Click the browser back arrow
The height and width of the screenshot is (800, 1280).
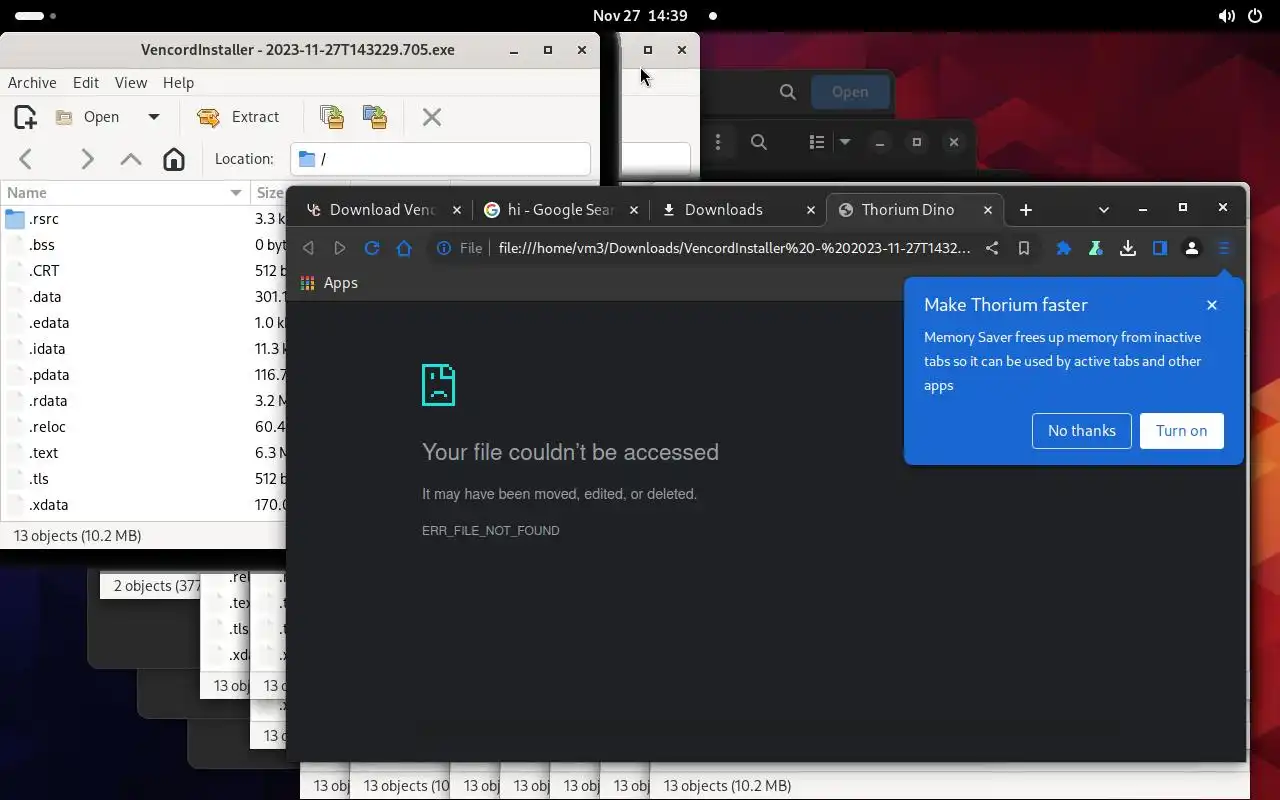click(x=308, y=248)
